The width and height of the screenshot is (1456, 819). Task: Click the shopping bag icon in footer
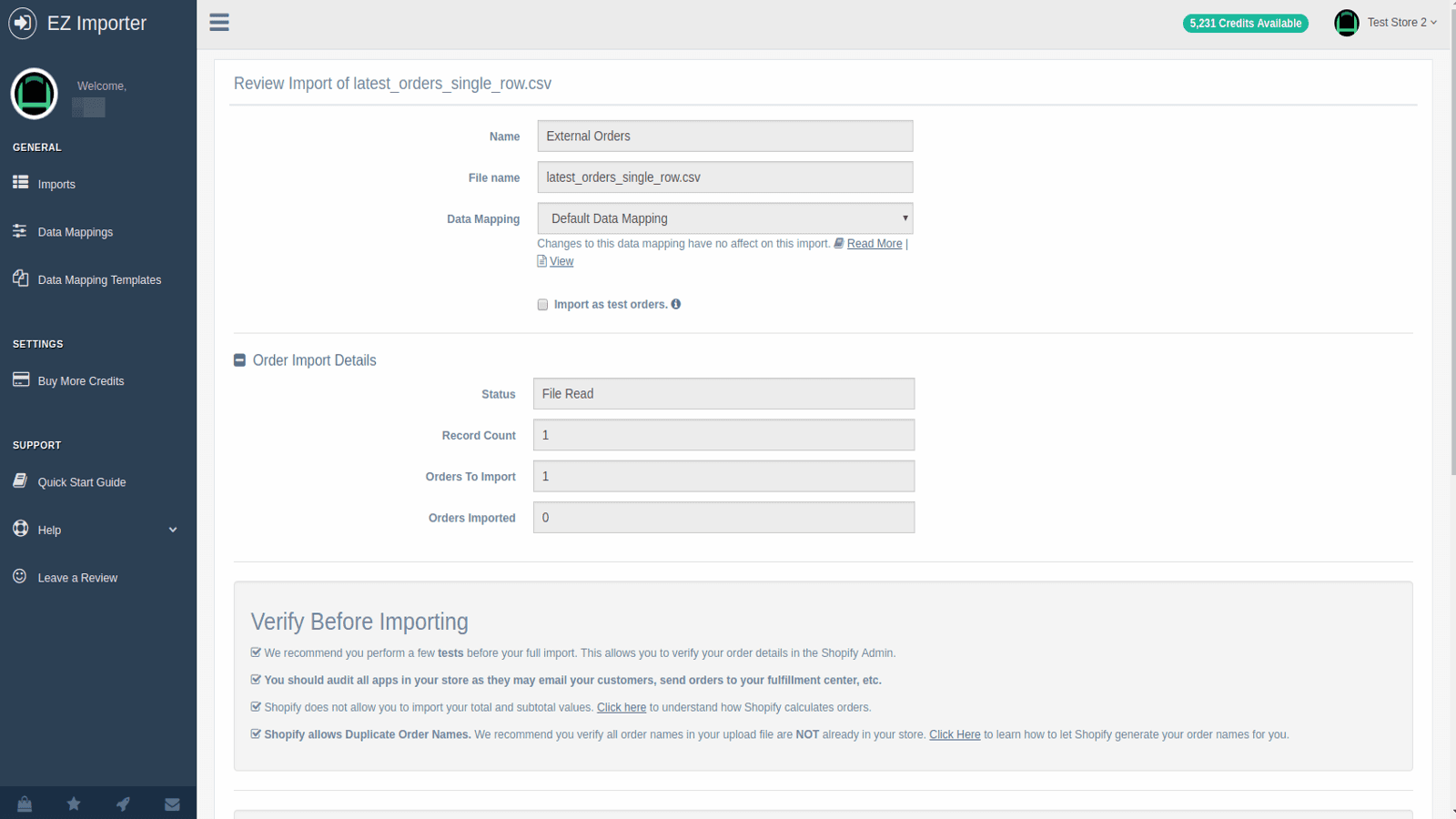pos(25,804)
